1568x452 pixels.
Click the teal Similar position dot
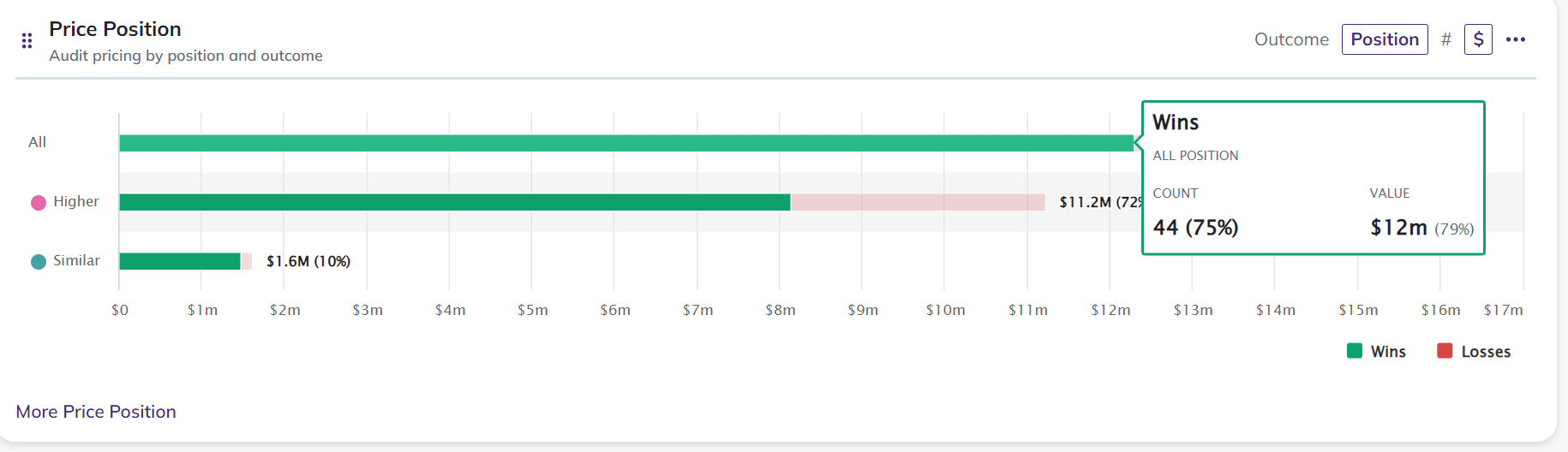(39, 261)
